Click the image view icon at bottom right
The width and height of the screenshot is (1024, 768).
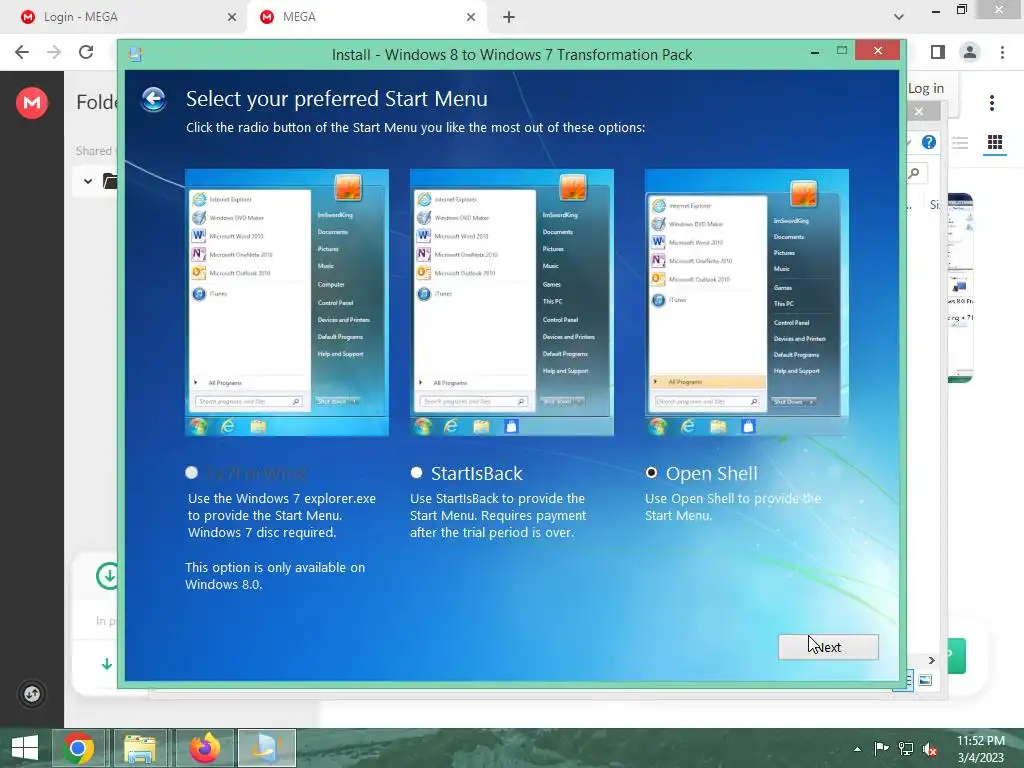click(925, 680)
